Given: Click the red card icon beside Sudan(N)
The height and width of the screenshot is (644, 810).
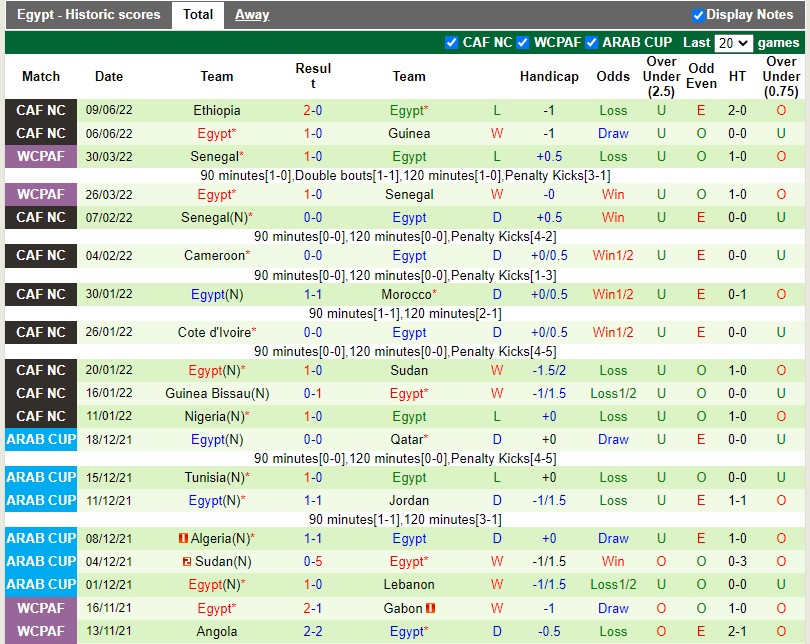Looking at the screenshot, I should tap(187, 561).
